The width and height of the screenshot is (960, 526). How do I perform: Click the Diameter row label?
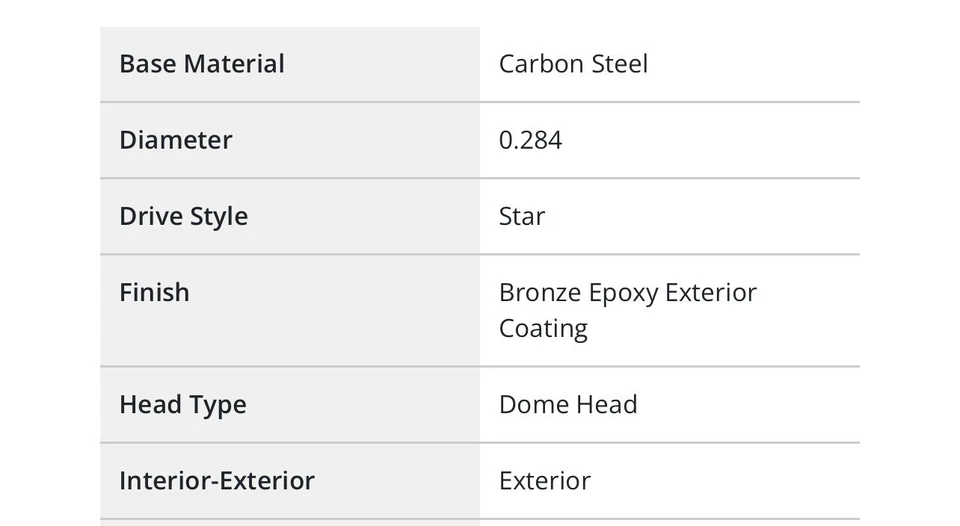(x=176, y=140)
